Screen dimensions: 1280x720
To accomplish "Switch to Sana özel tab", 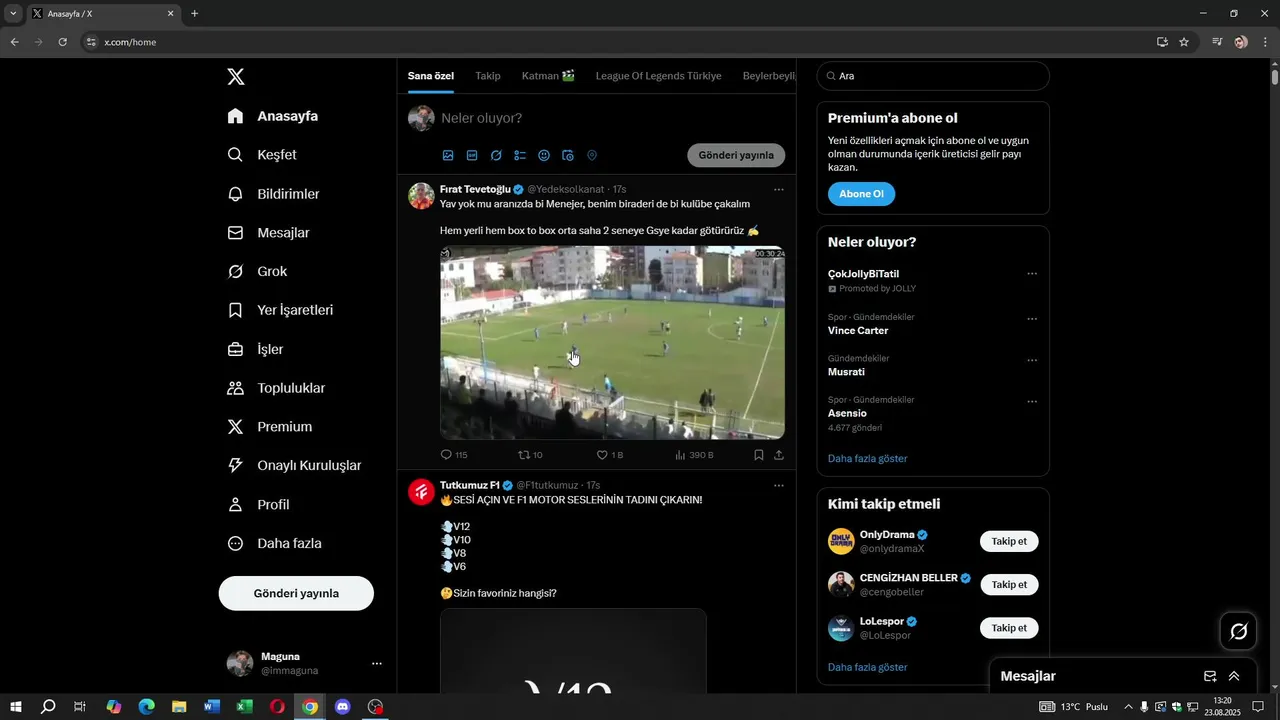I will click(431, 76).
